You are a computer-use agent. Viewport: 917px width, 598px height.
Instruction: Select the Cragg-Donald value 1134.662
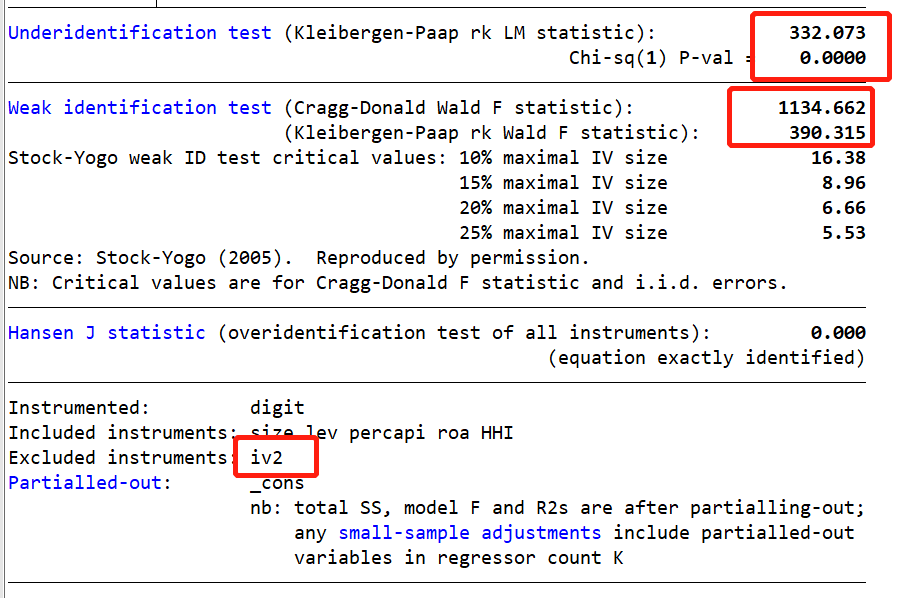(821, 108)
